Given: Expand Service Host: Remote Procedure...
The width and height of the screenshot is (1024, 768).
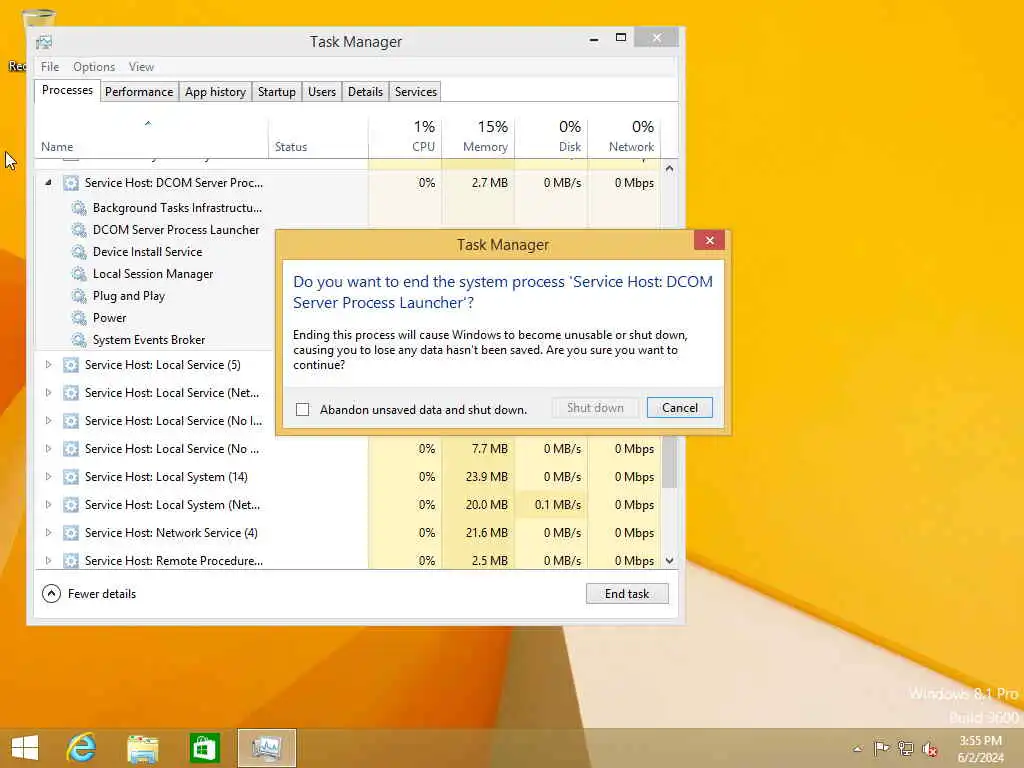Looking at the screenshot, I should (48, 561).
